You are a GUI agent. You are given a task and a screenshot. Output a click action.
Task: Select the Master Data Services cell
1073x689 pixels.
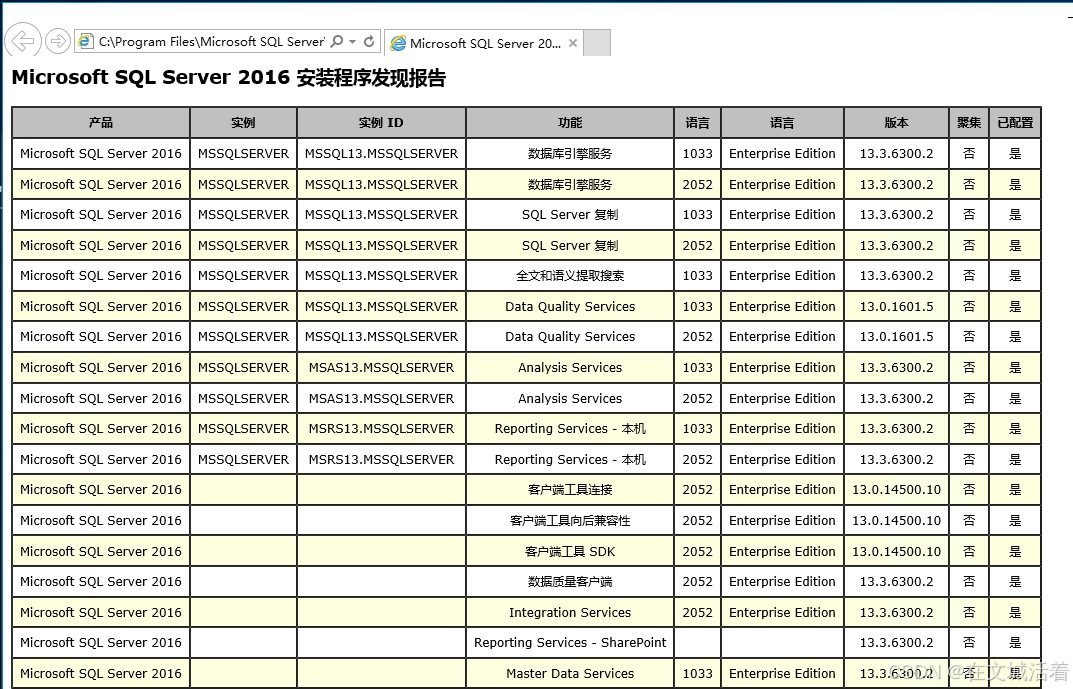(570, 673)
